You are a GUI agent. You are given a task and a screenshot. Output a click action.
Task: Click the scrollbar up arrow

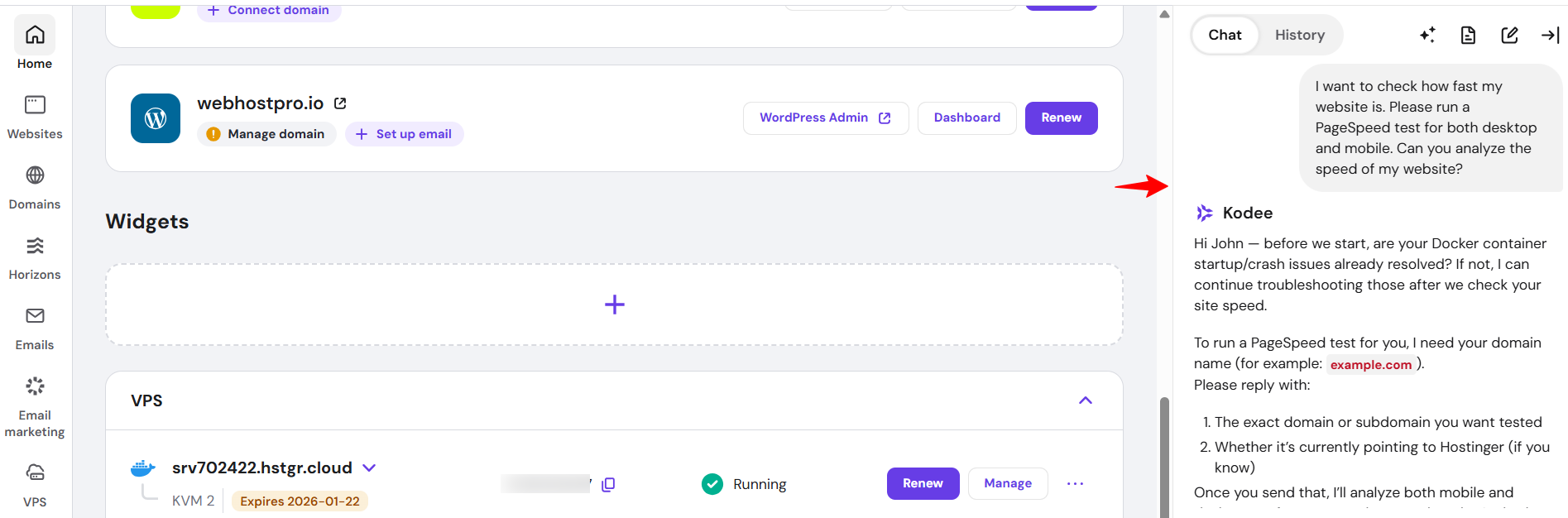tap(1164, 14)
